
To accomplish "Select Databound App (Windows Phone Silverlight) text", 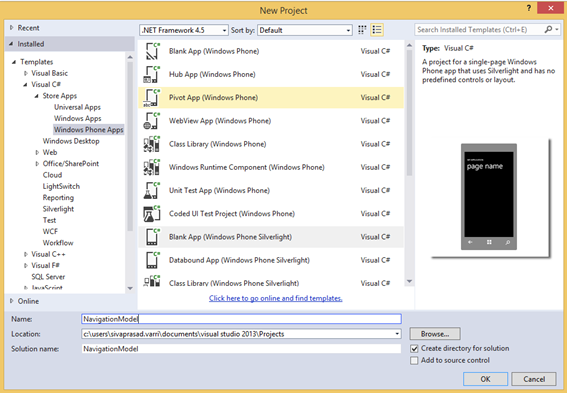I will tap(239, 260).
